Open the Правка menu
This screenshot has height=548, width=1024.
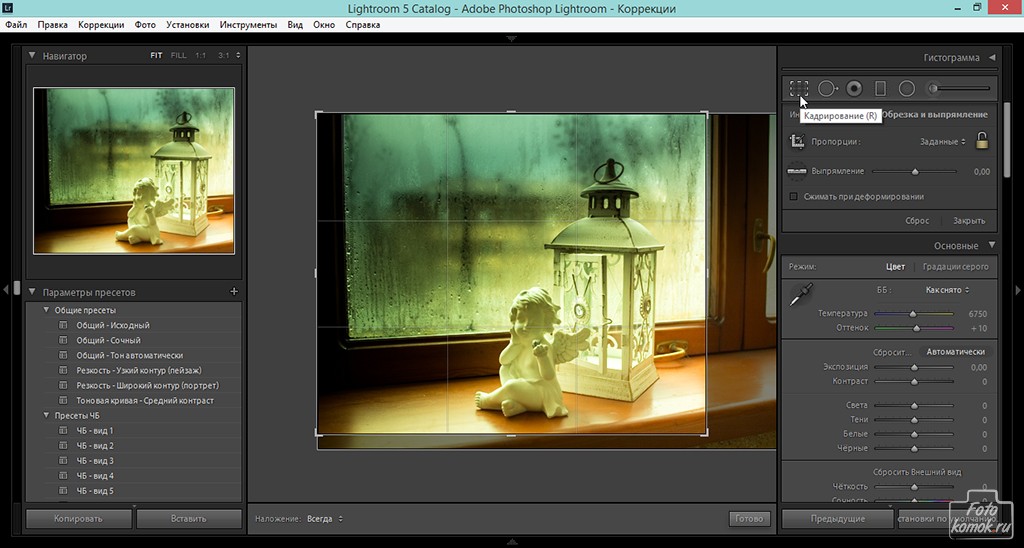pos(52,25)
